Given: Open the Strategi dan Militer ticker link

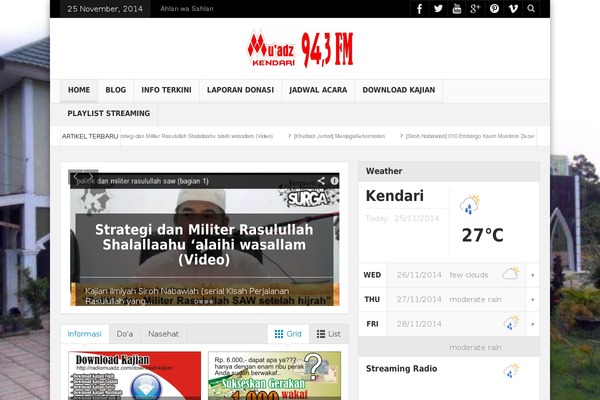Looking at the screenshot, I should 197,136.
